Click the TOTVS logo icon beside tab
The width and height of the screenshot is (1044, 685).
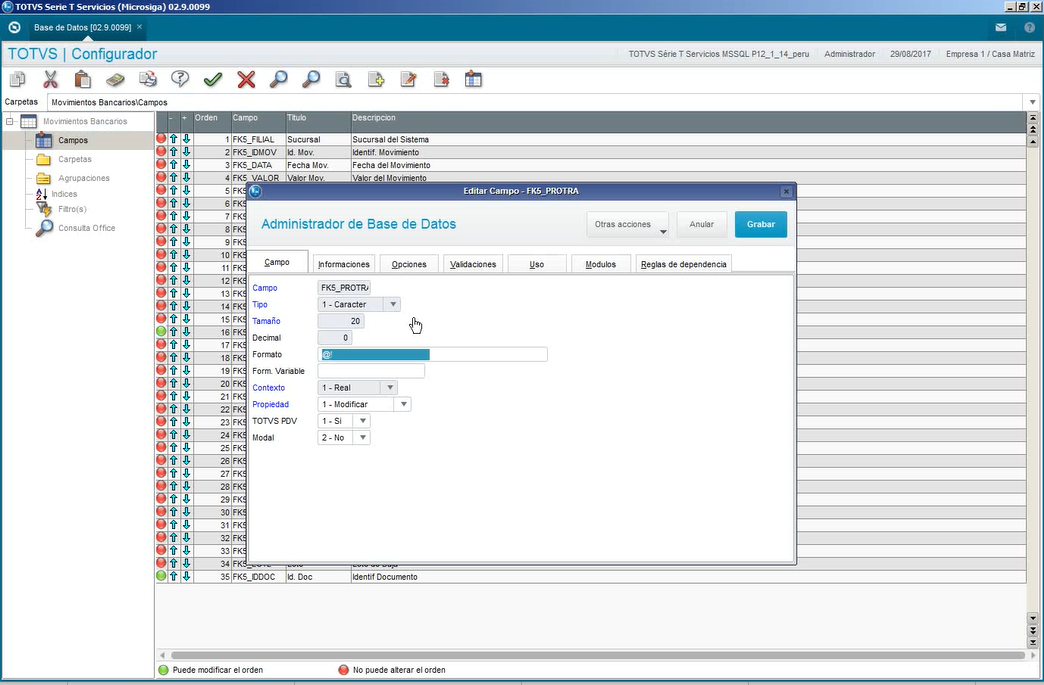(x=15, y=27)
